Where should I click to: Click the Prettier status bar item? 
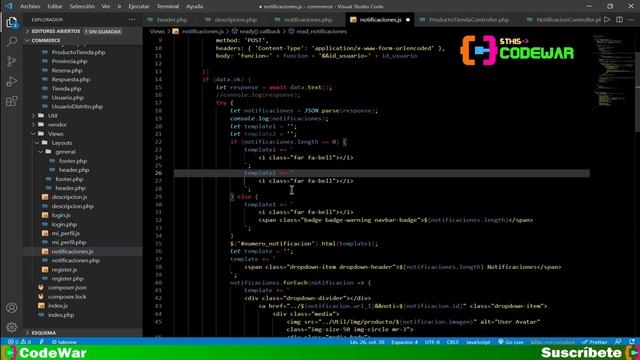click(x=595, y=342)
